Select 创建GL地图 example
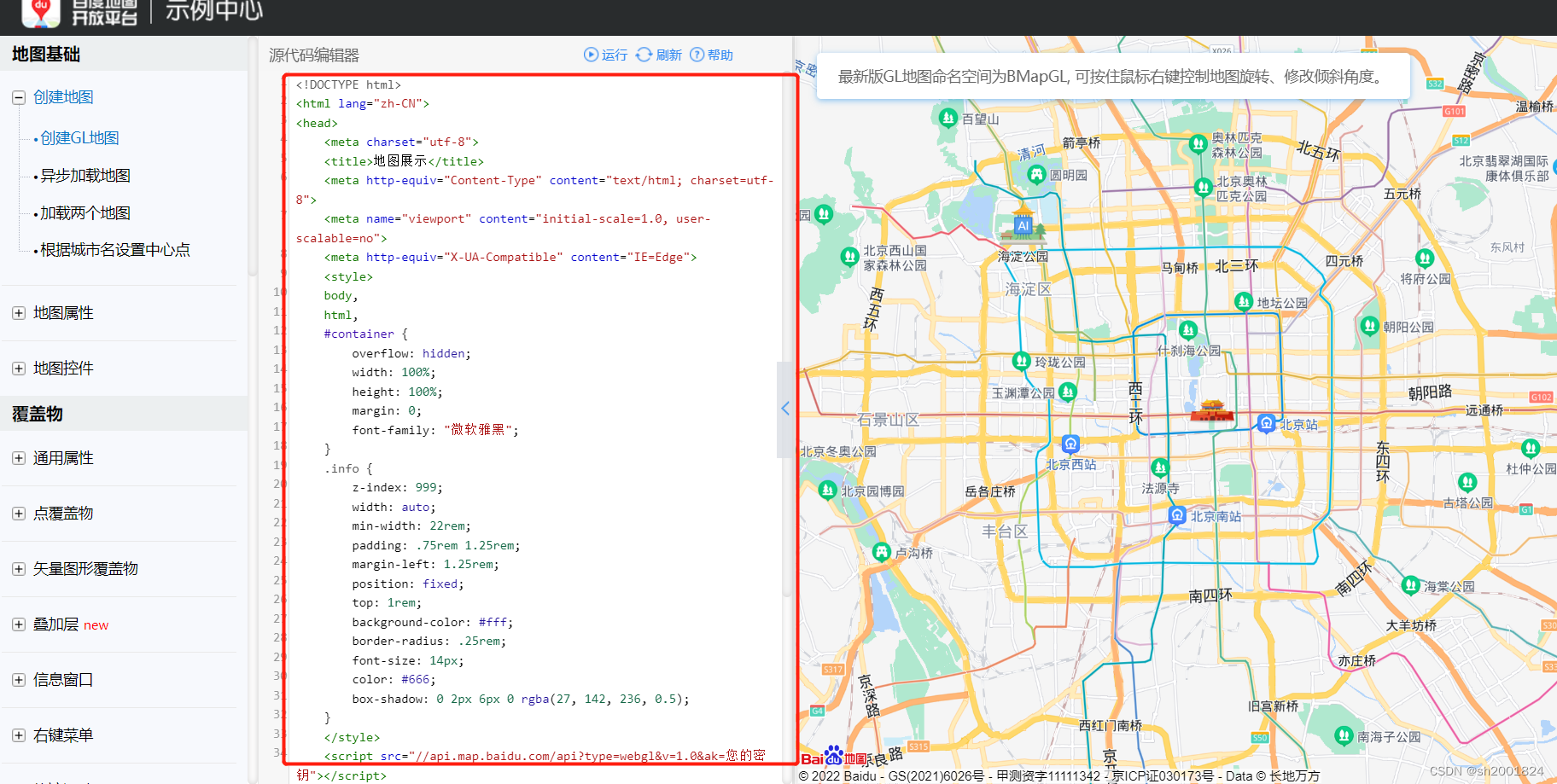 pyautogui.click(x=79, y=138)
